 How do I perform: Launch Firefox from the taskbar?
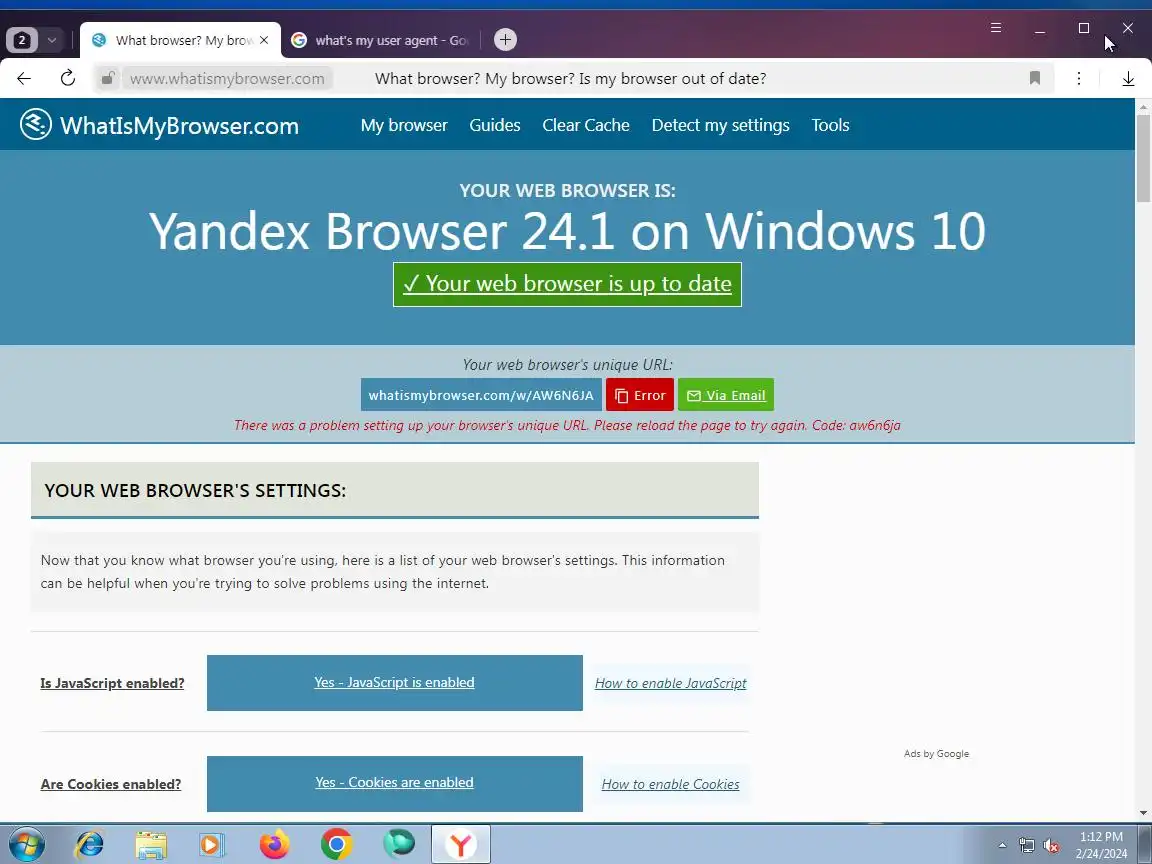275,845
